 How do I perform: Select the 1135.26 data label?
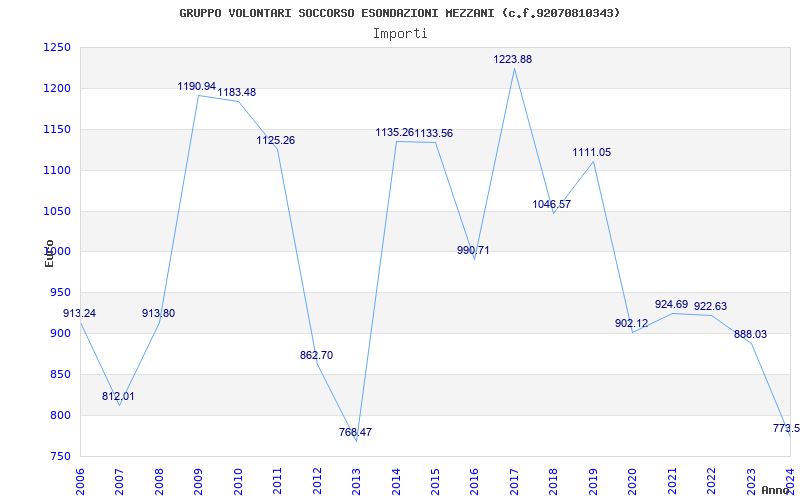point(394,133)
